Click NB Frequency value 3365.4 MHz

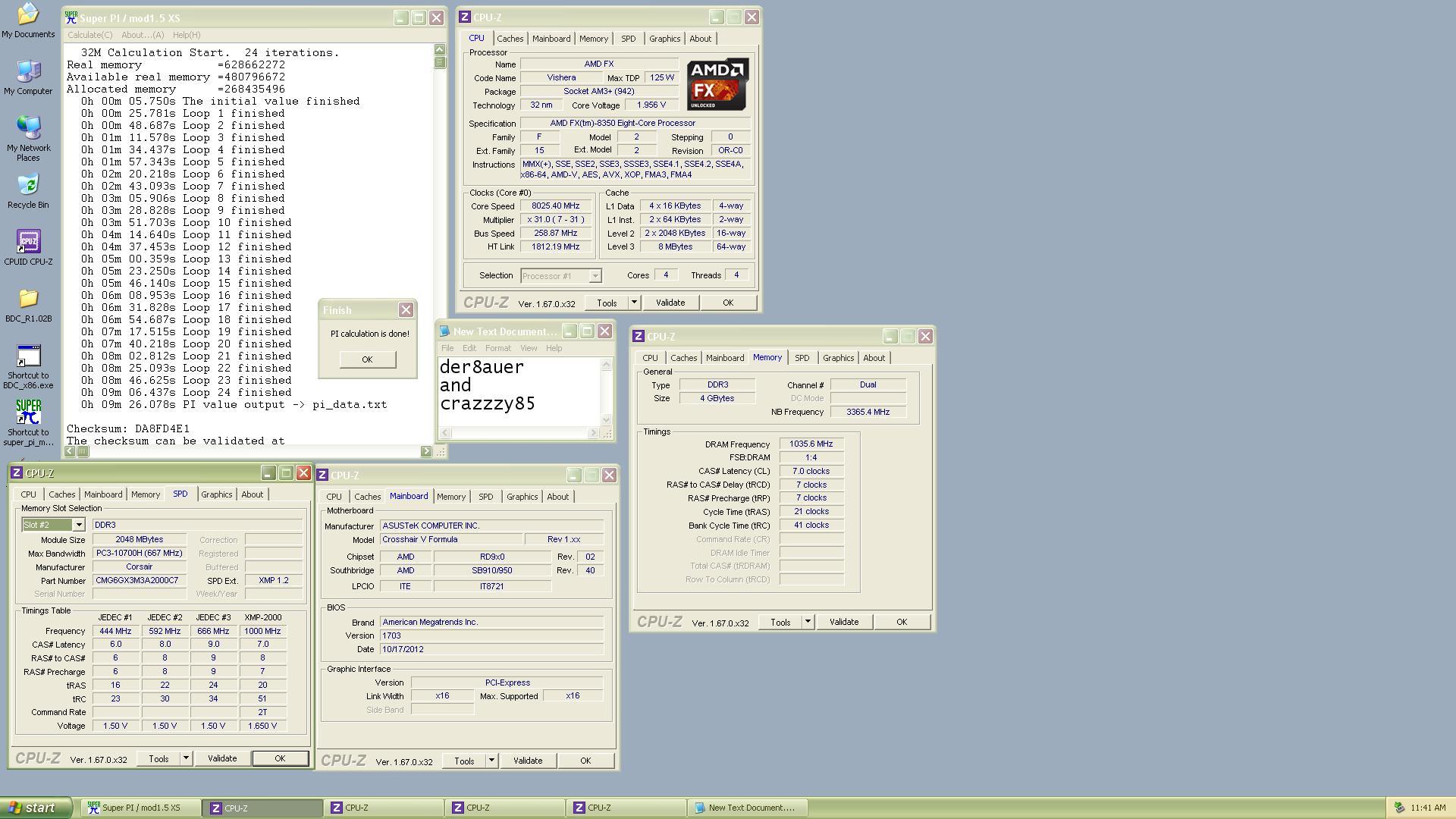[868, 413]
